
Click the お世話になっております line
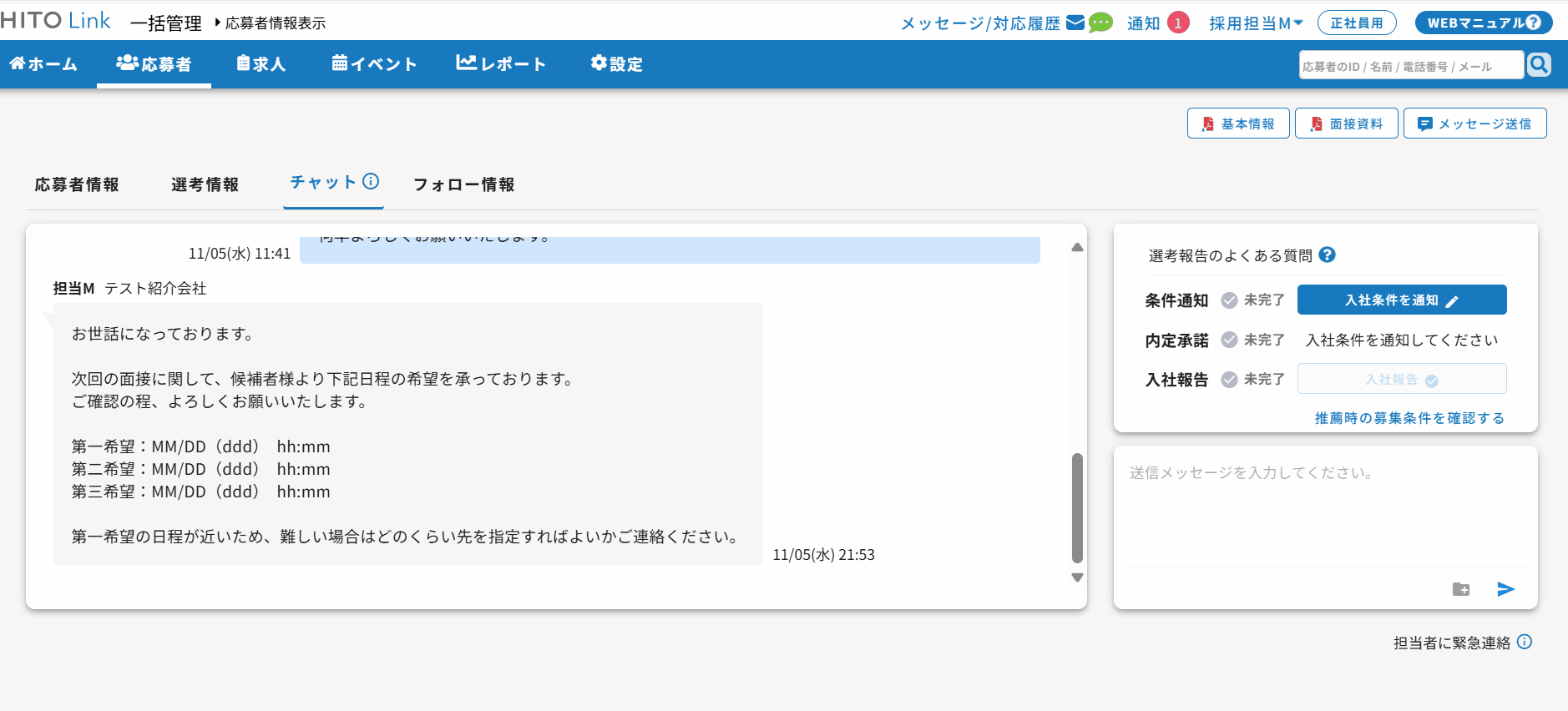162,334
